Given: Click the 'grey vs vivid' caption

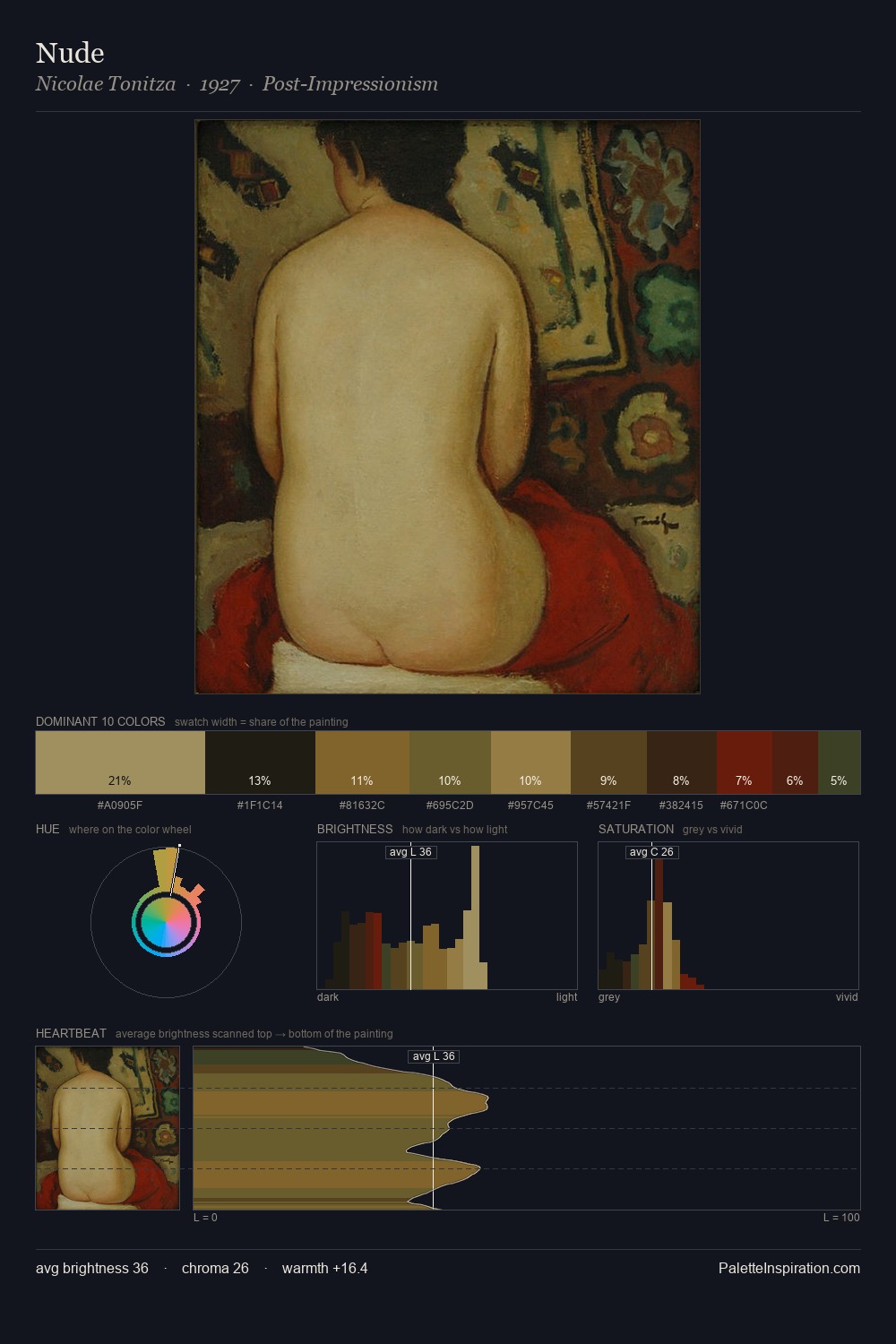Looking at the screenshot, I should point(712,830).
